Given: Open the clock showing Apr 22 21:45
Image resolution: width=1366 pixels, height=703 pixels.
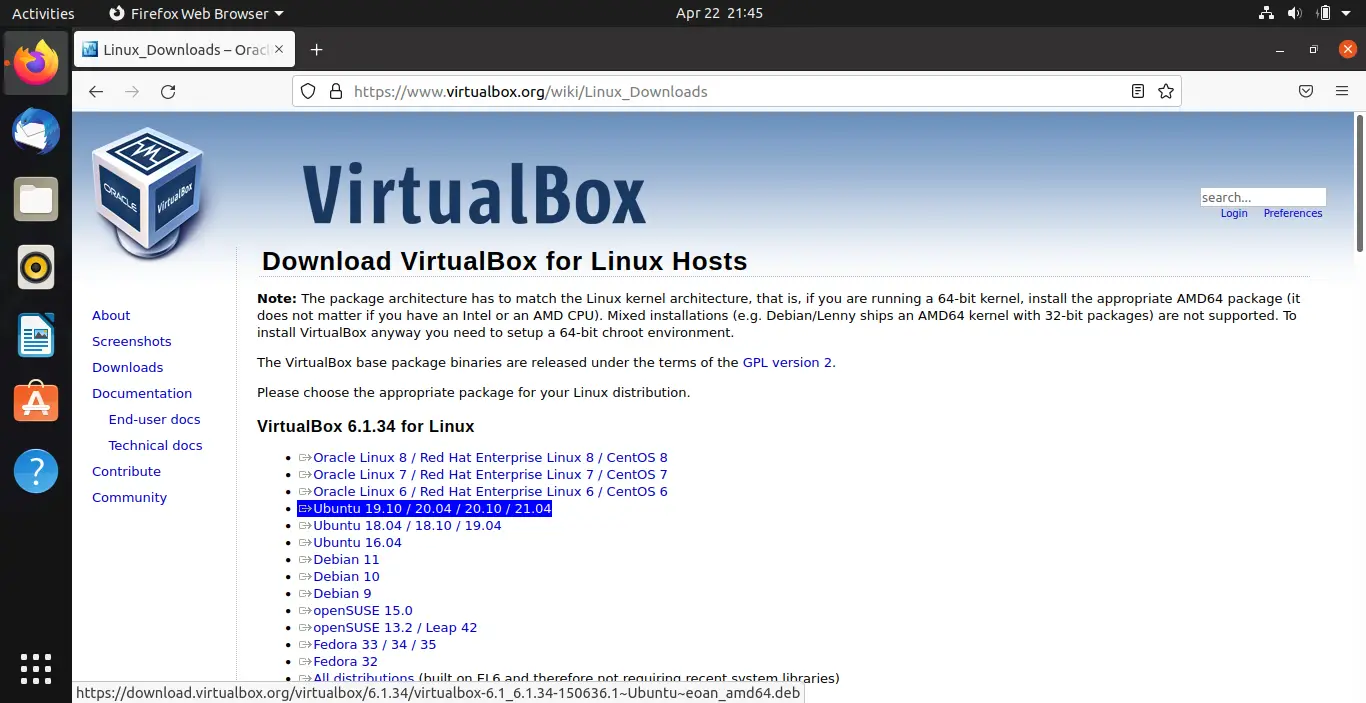Looking at the screenshot, I should click(719, 13).
